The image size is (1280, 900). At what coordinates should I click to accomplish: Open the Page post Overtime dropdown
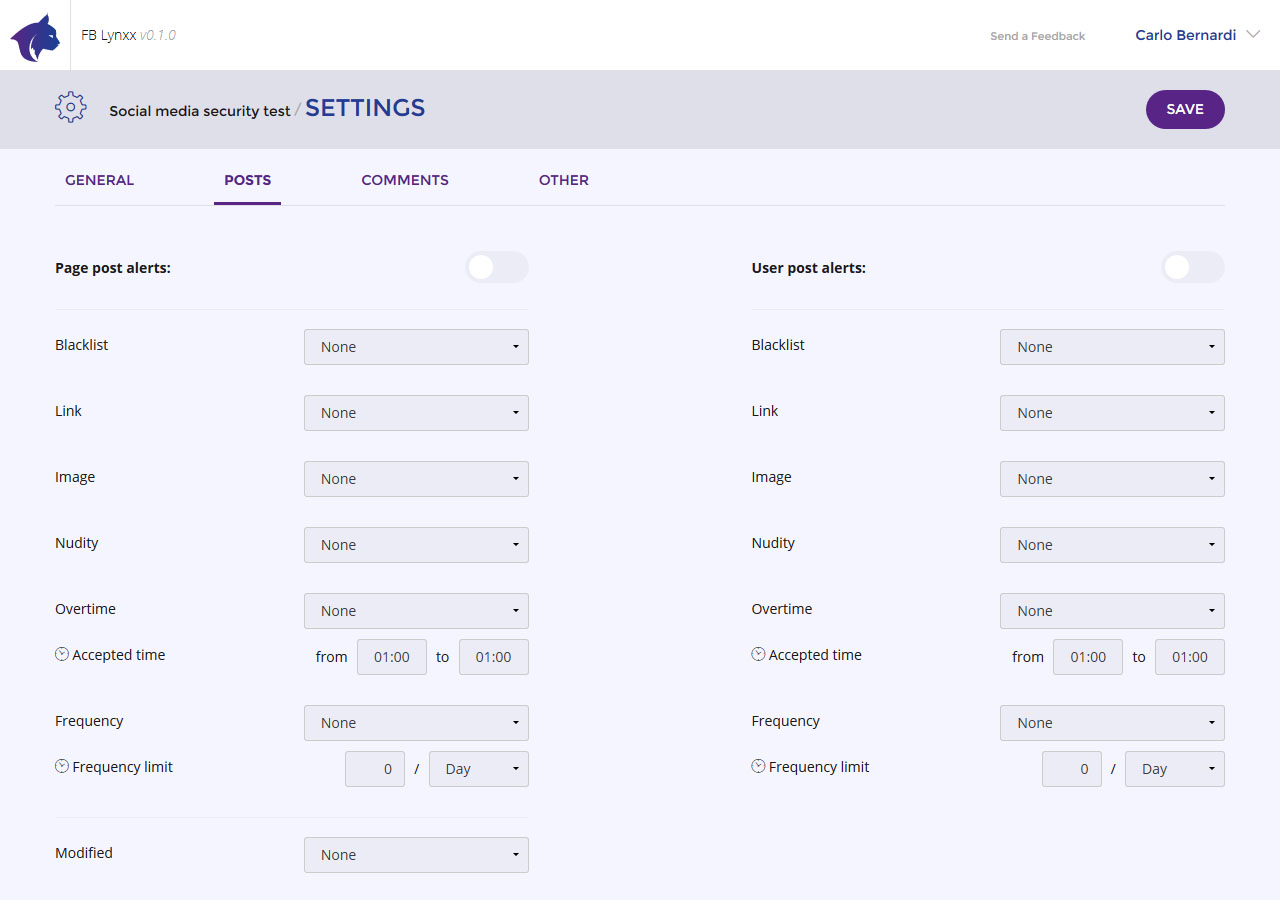coord(416,611)
